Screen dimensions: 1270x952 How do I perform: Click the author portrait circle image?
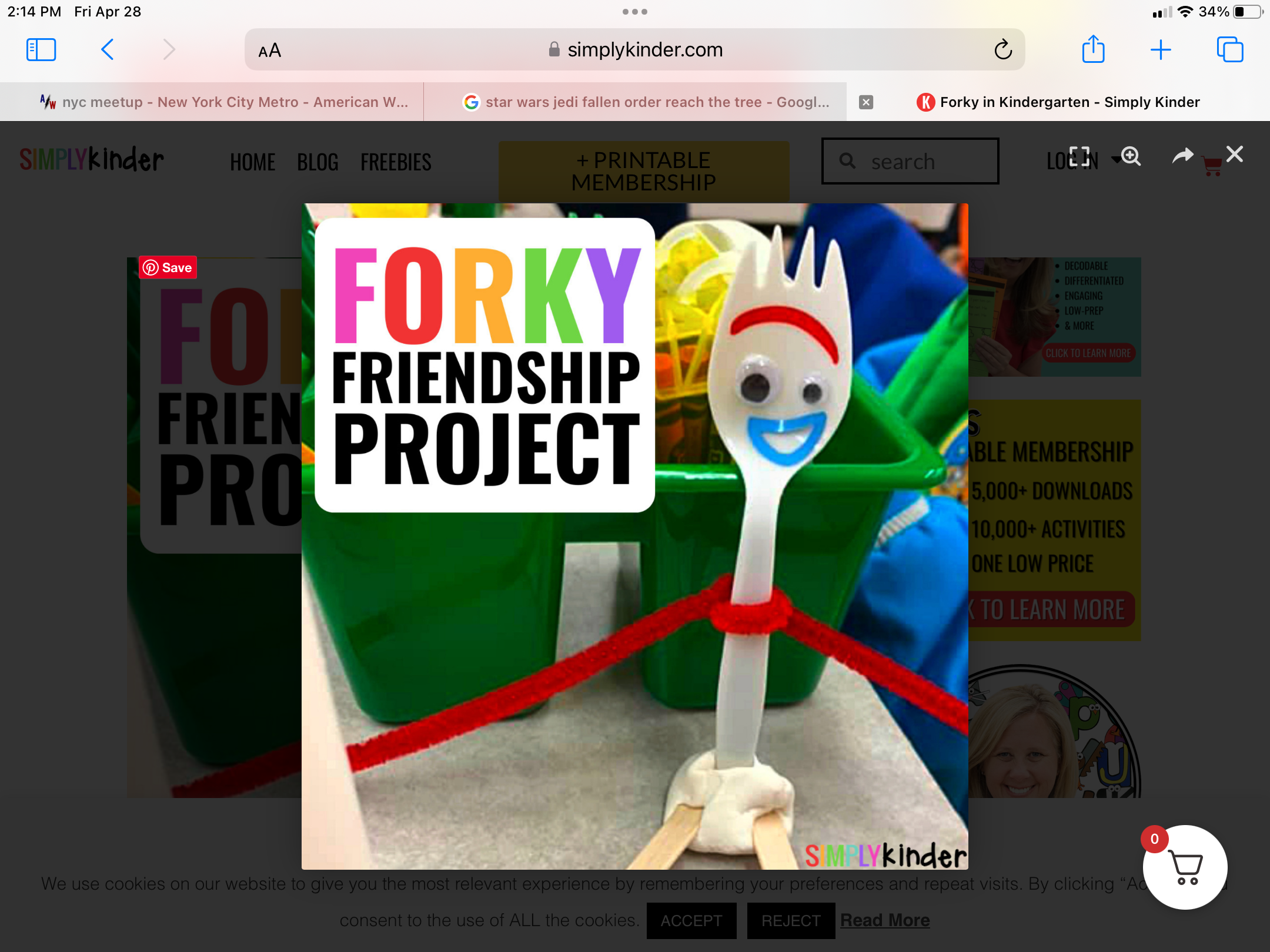click(1054, 732)
